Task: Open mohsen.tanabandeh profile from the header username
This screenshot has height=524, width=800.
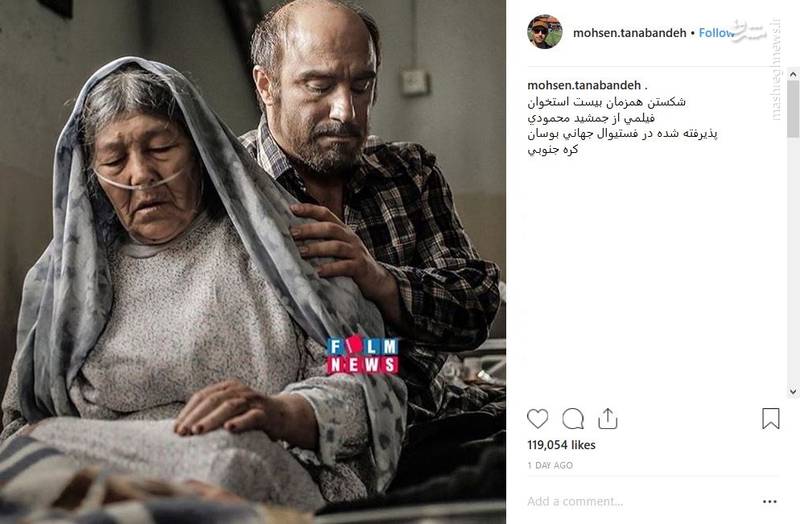Action: click(630, 33)
